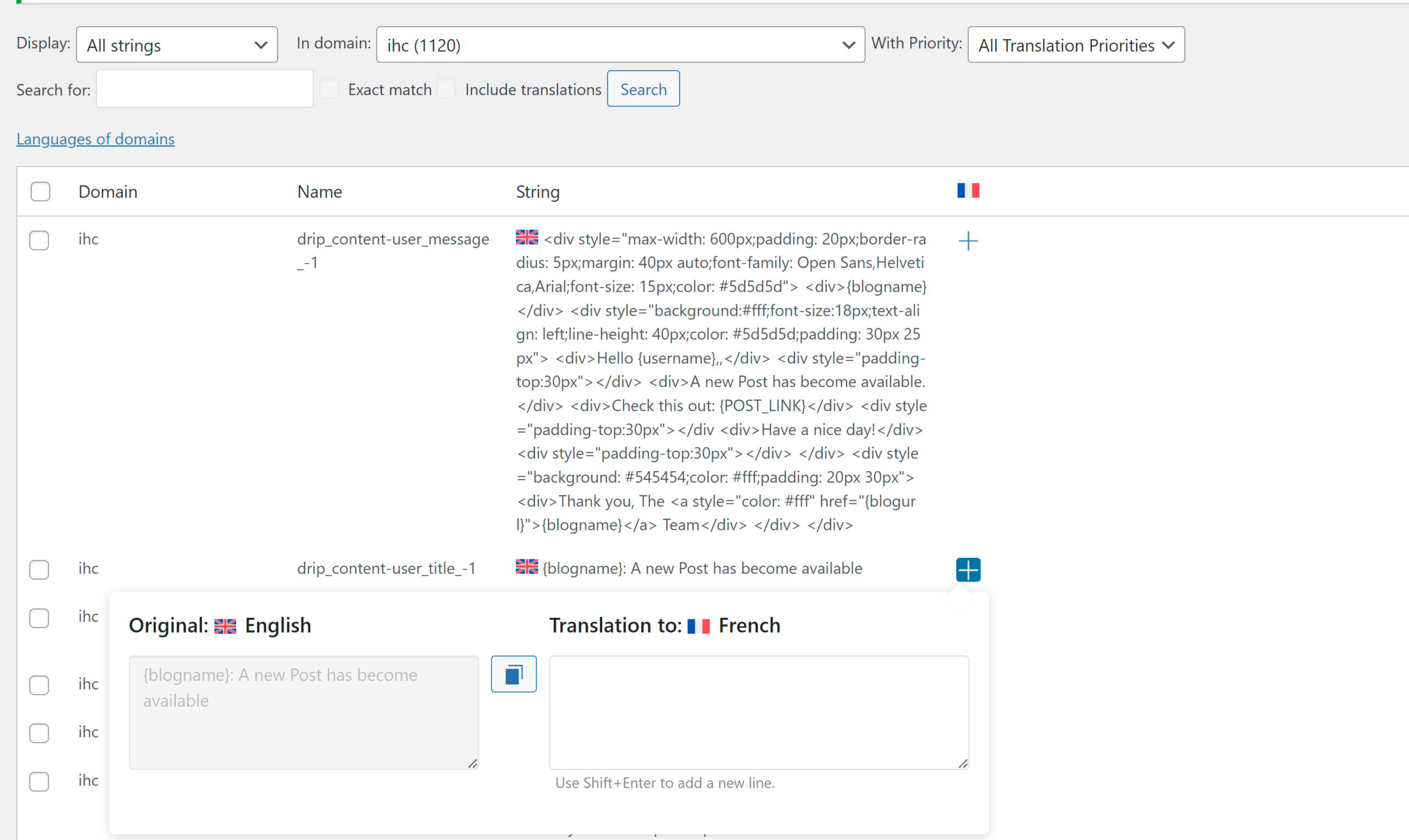Click the Search button
Viewport: 1409px width, 840px height.
[643, 89]
